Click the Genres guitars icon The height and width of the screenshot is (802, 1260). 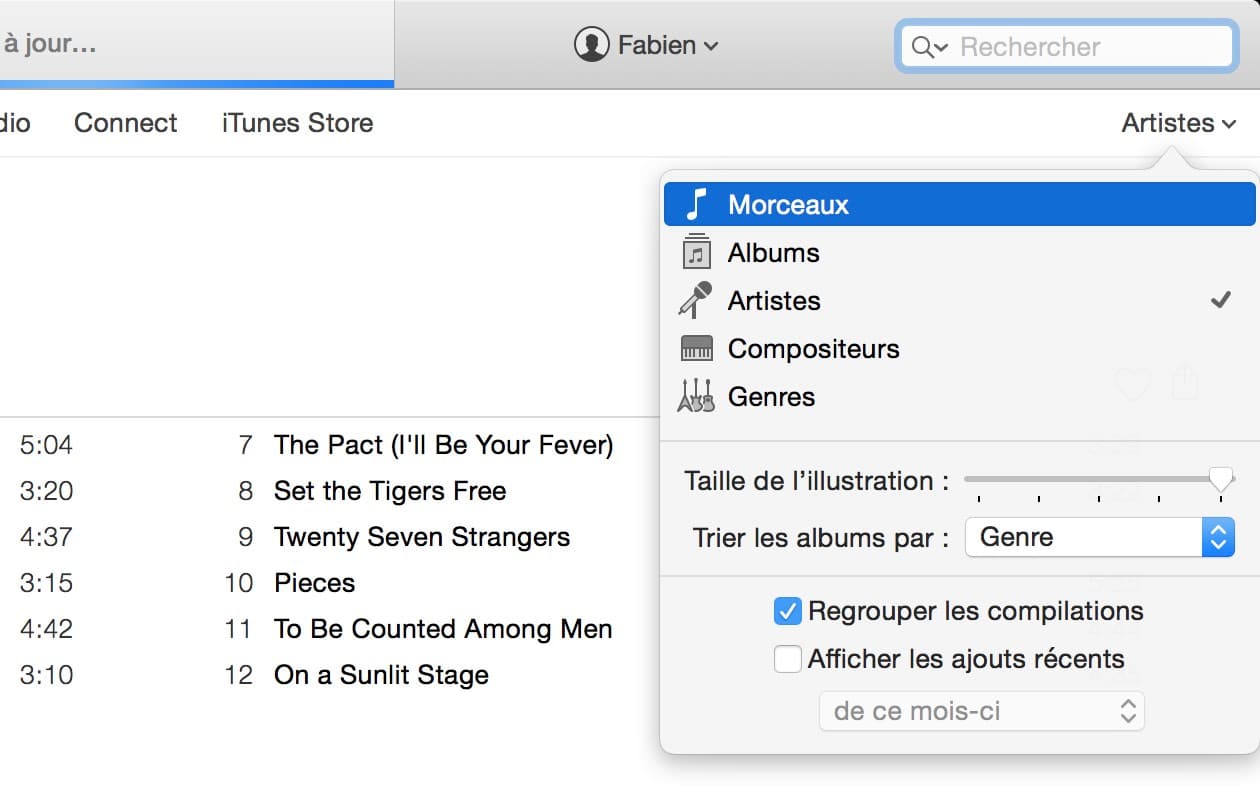696,396
